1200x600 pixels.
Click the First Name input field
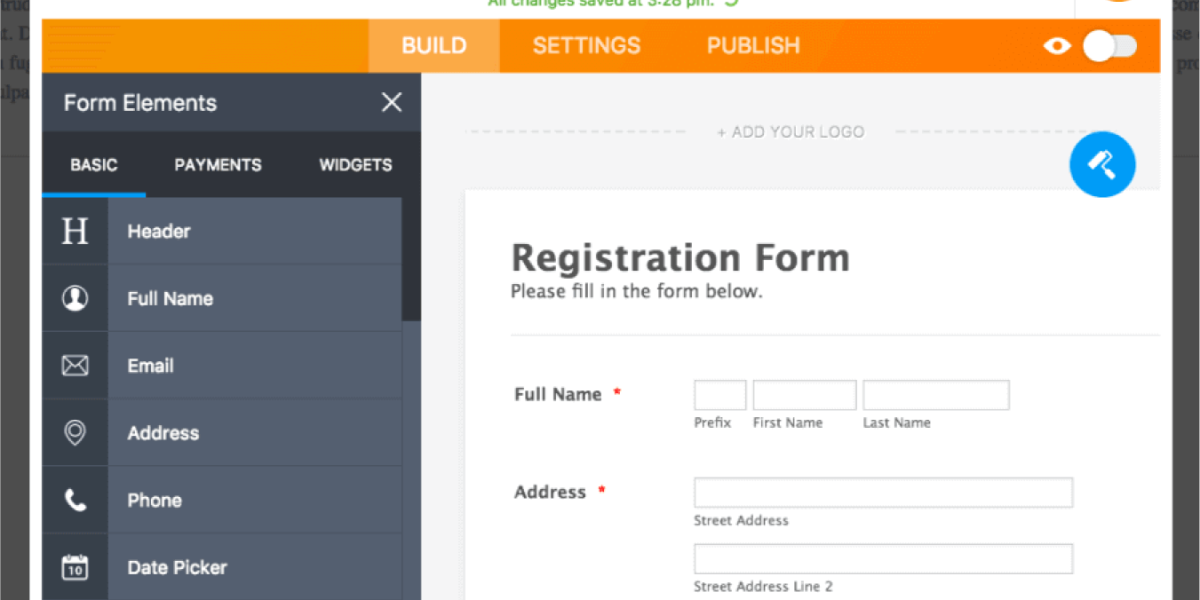coord(804,395)
